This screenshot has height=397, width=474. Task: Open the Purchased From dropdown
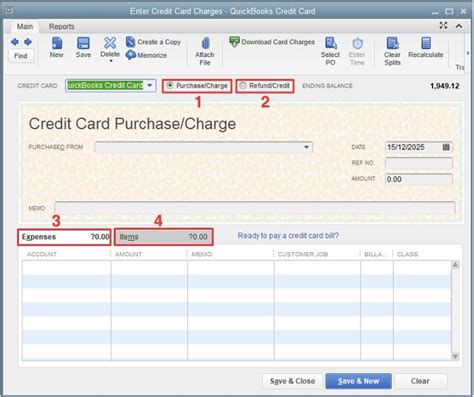pos(306,147)
